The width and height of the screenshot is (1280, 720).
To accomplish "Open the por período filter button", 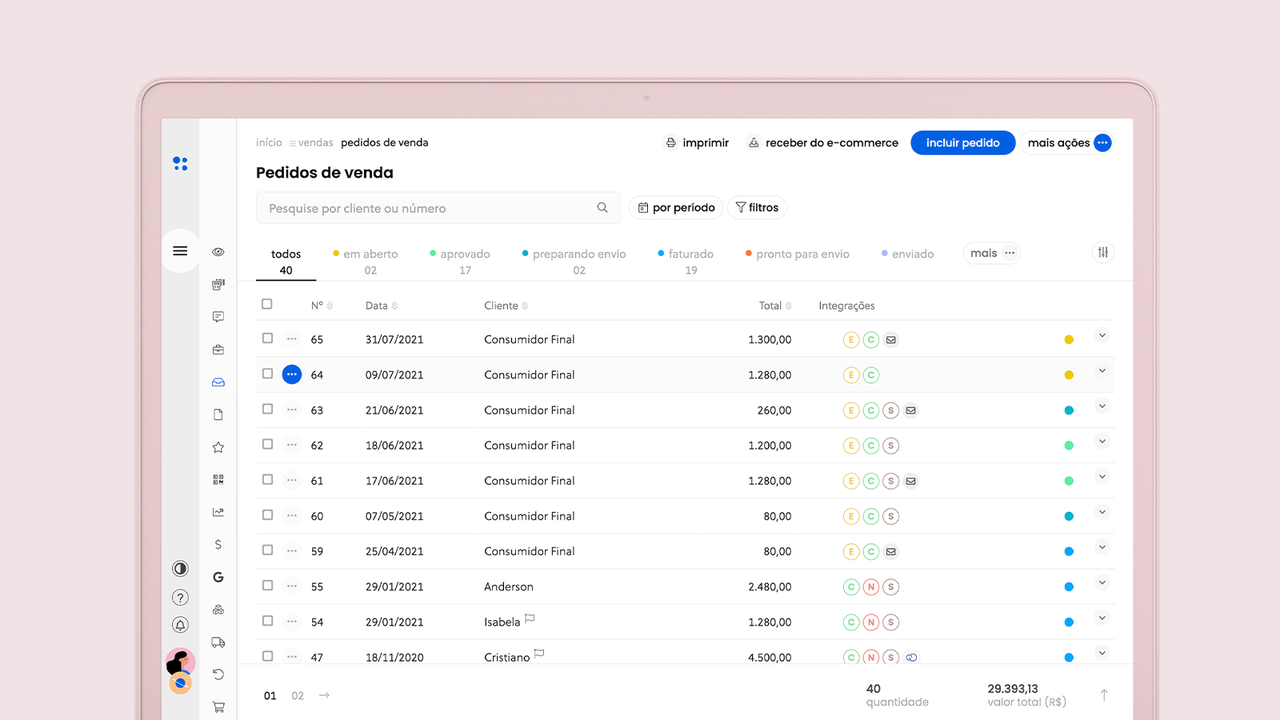I will pyautogui.click(x=676, y=208).
